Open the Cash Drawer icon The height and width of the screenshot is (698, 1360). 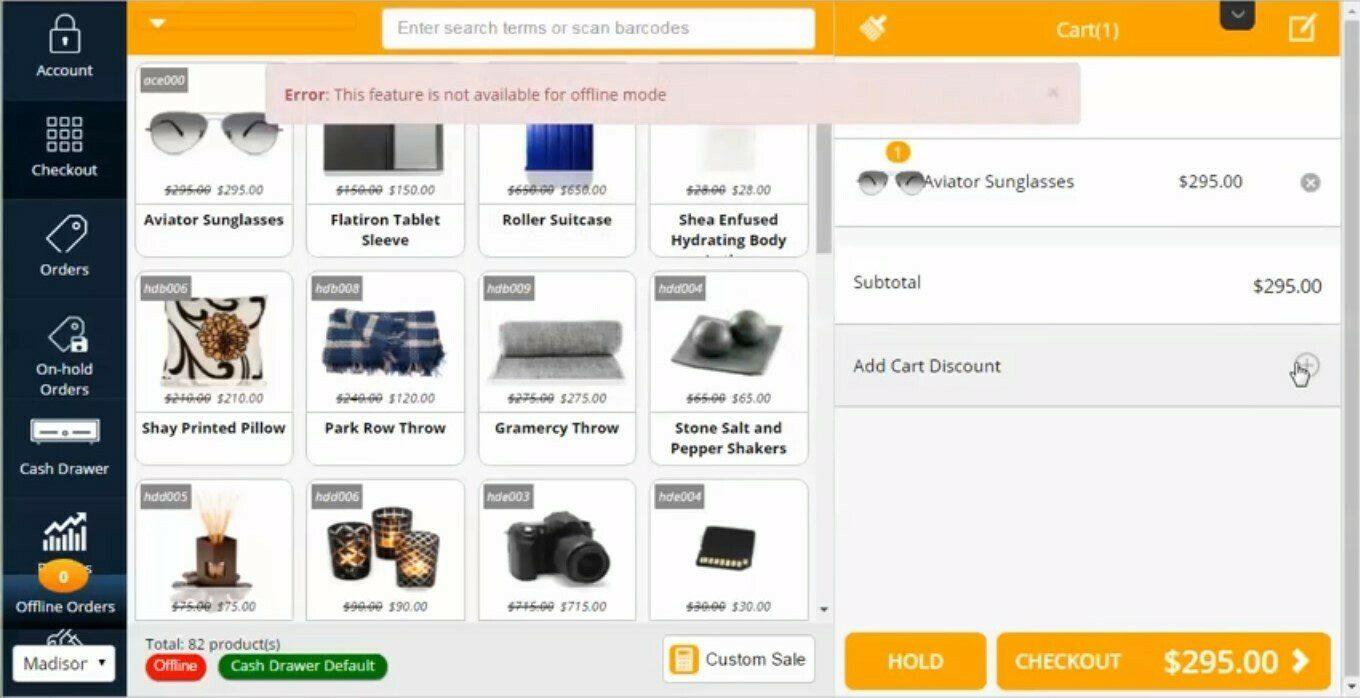(x=64, y=433)
